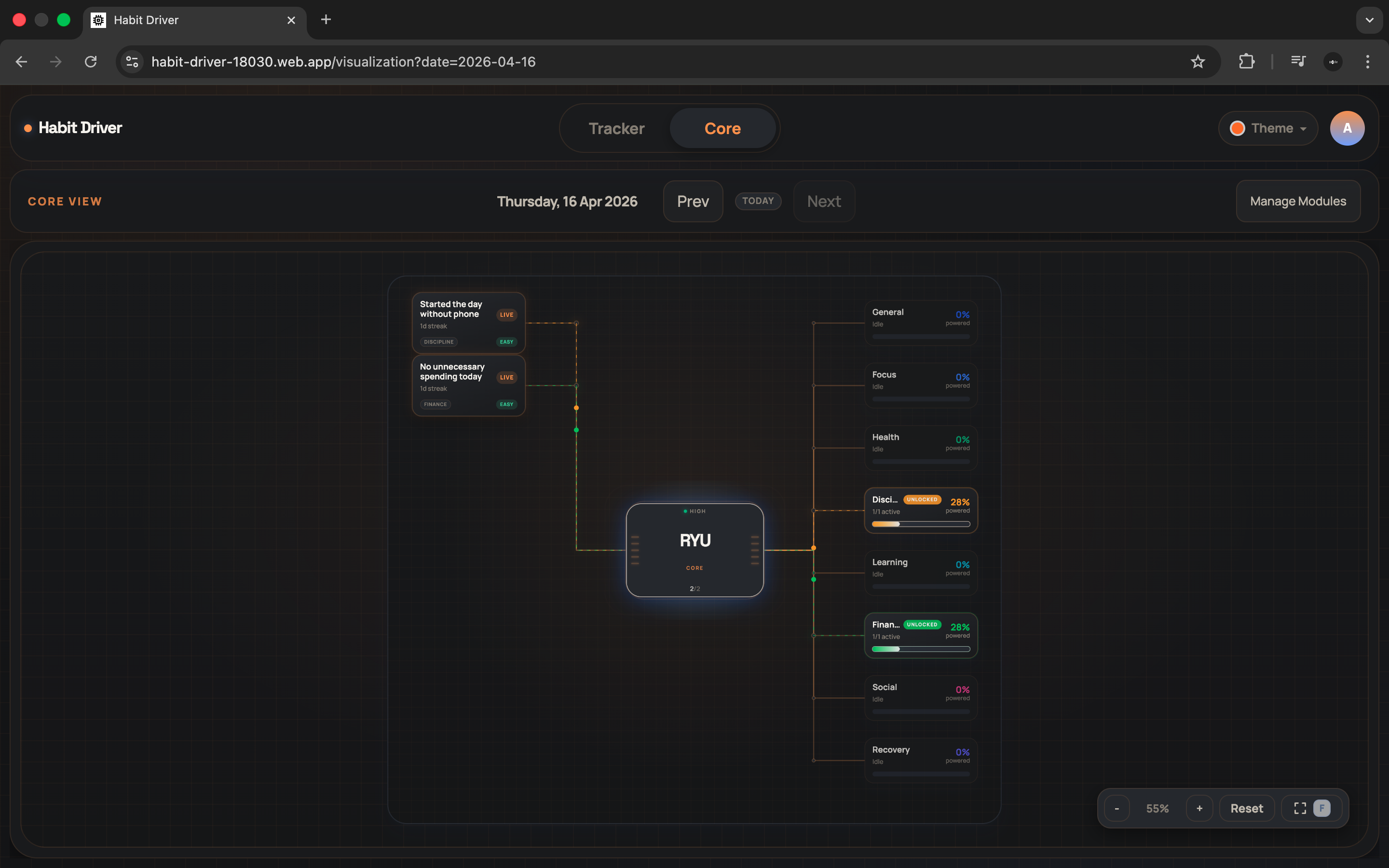Click the Finance module progress bar
Image resolution: width=1389 pixels, height=868 pixels.
tap(921, 649)
